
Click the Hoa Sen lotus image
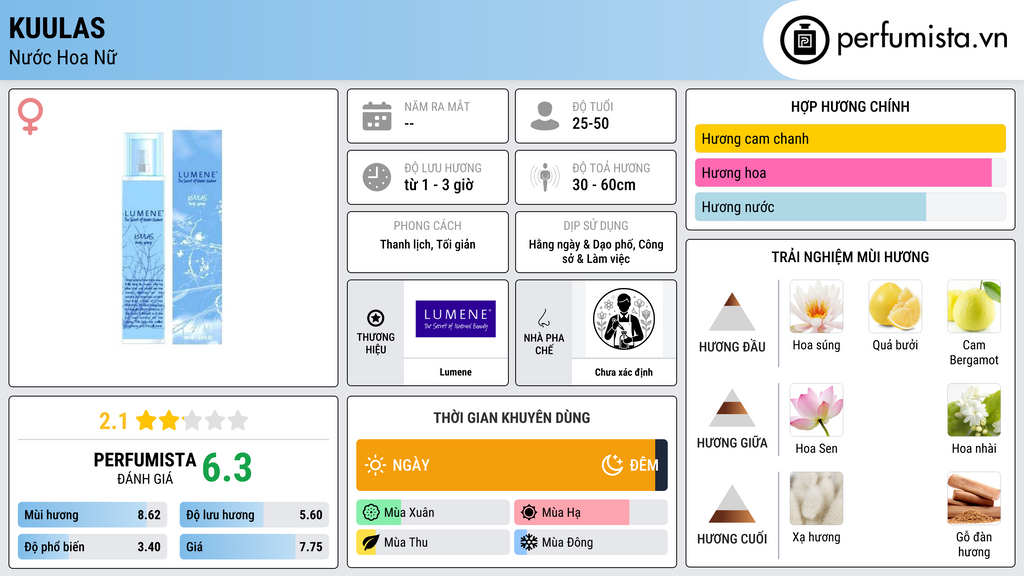coord(816,410)
